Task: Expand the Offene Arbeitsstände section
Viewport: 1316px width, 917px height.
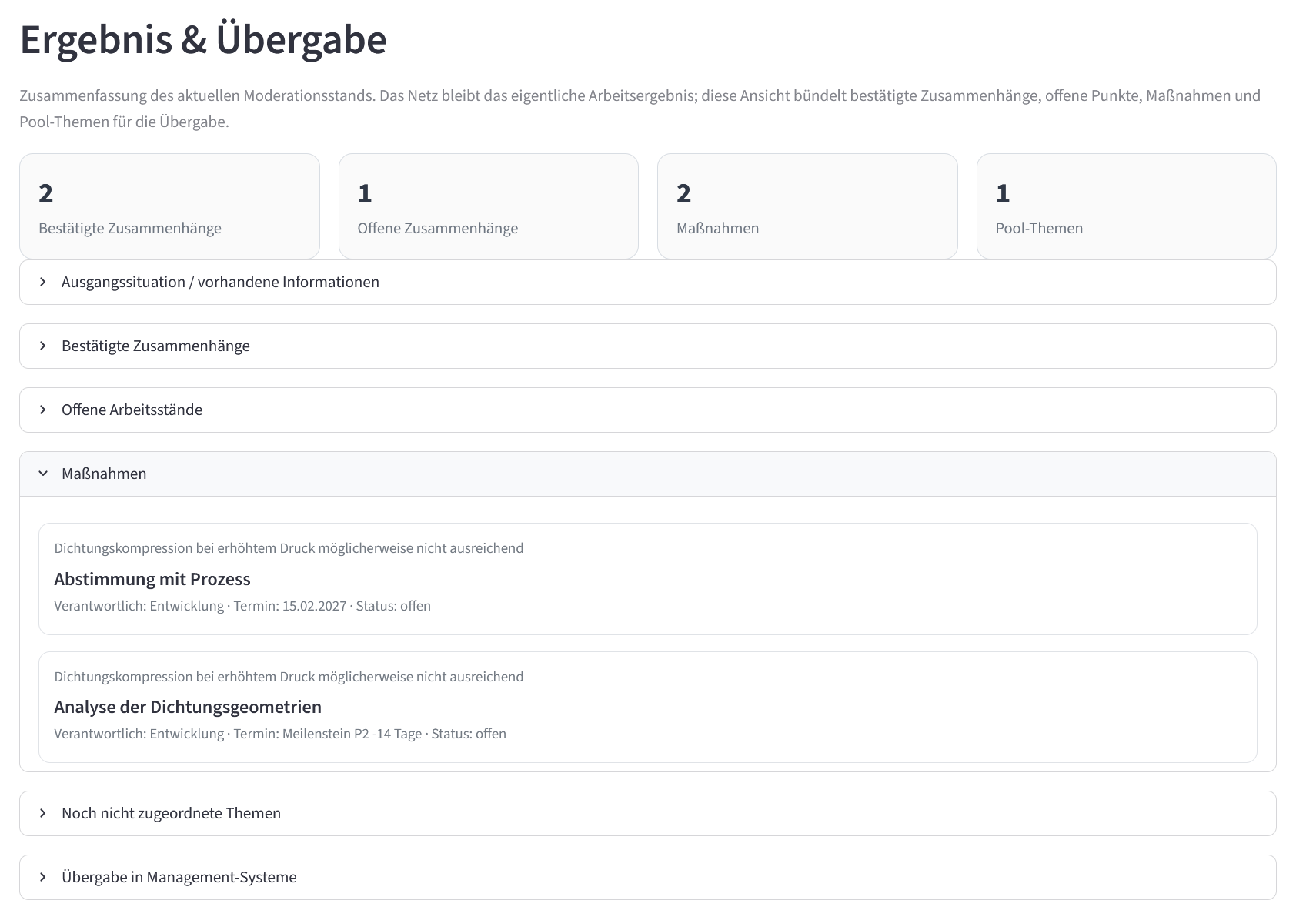Action: (647, 410)
